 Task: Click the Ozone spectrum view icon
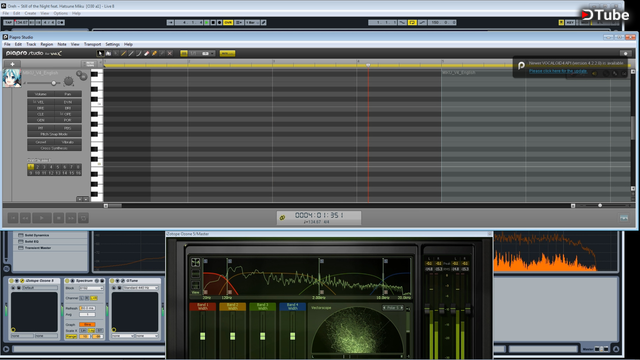tap(196, 262)
